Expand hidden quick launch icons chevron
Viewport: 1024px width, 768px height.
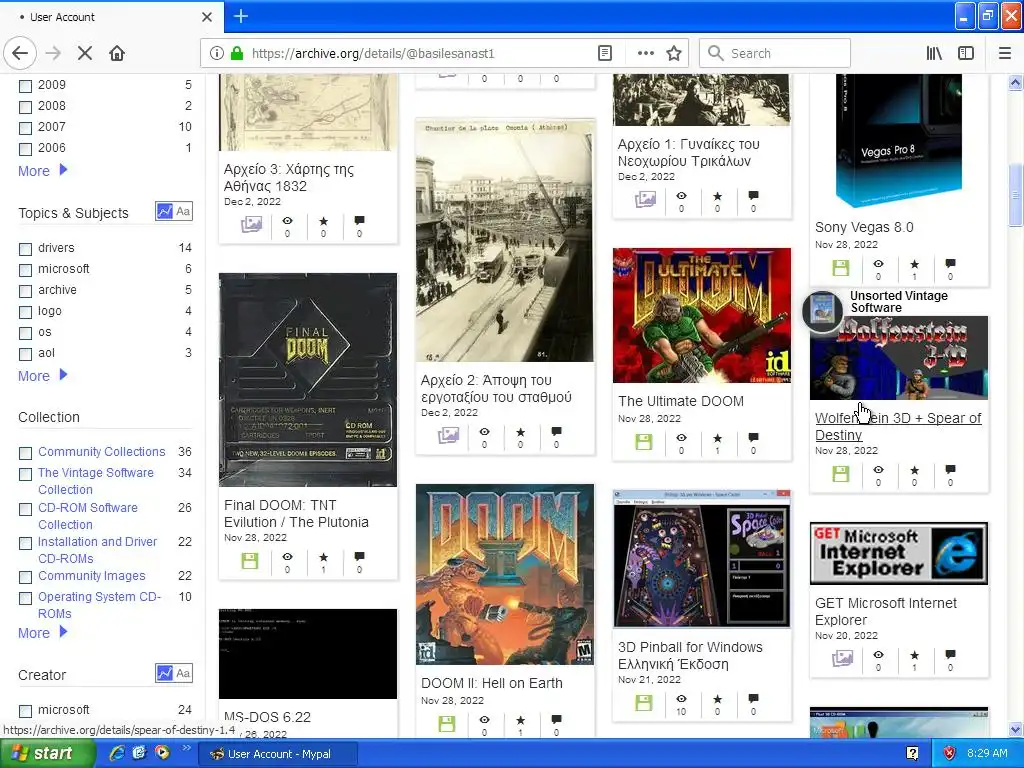[x=186, y=748]
